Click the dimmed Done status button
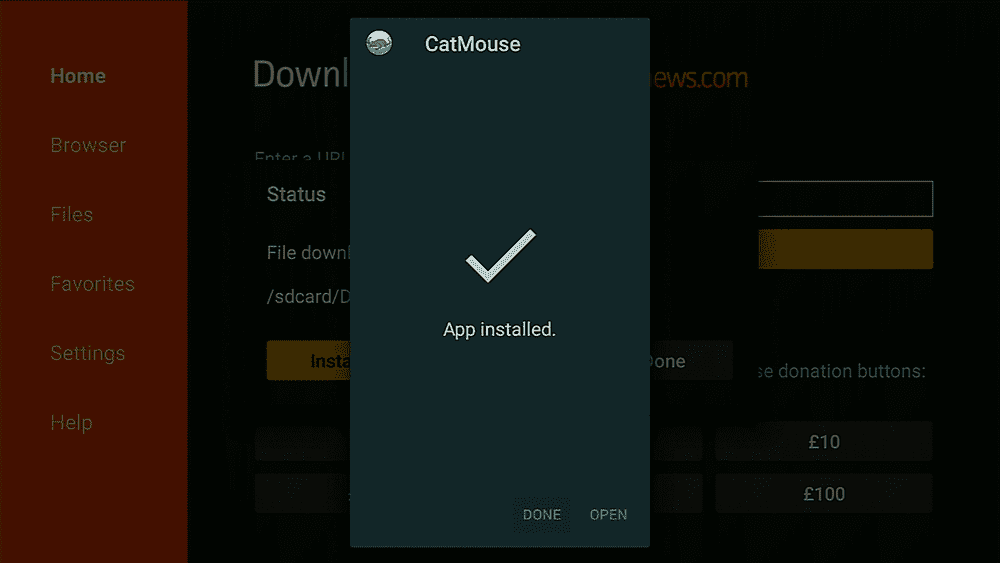This screenshot has width=1000, height=563. coord(691,361)
